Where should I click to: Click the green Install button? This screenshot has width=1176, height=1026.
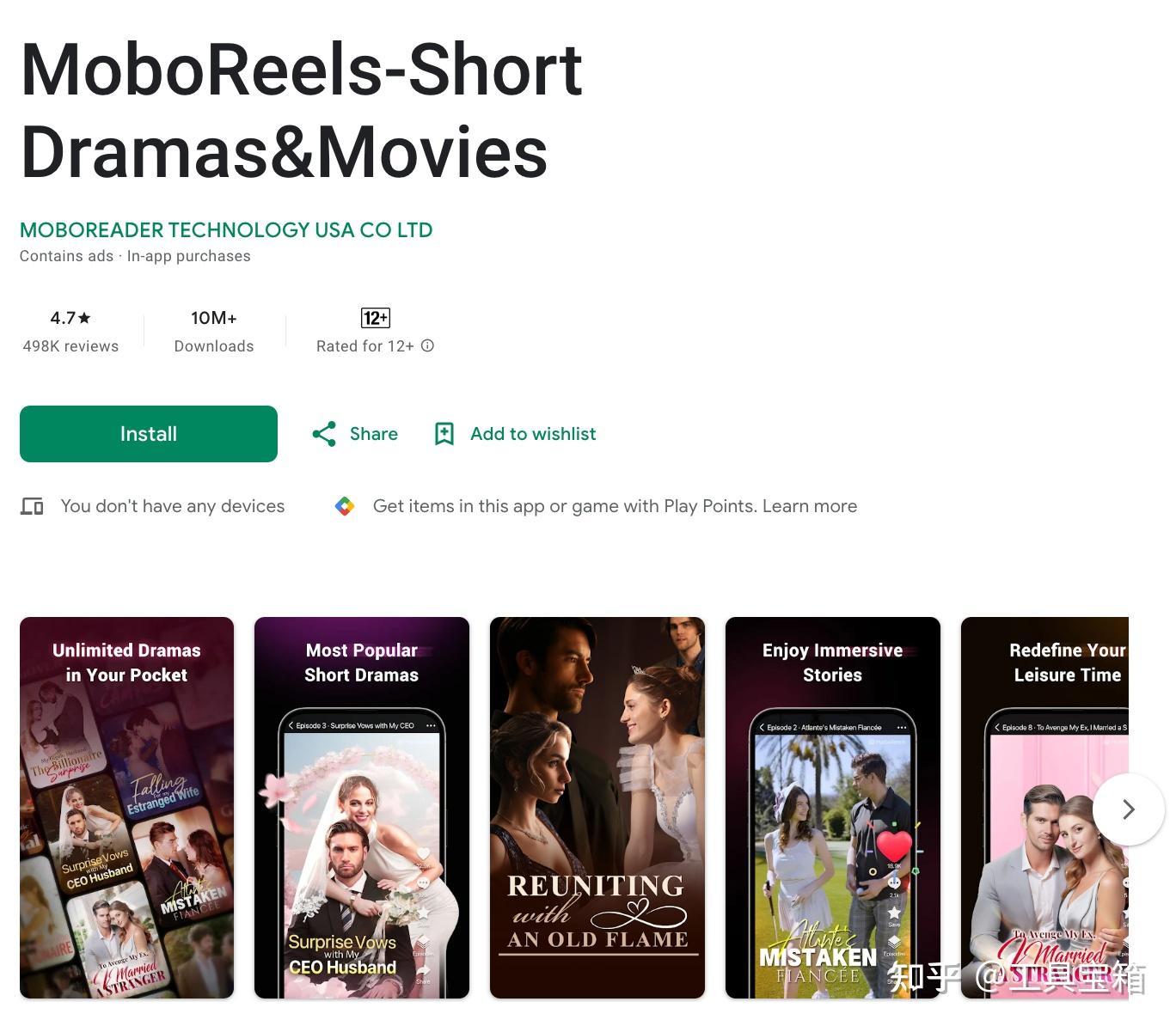pos(149,434)
